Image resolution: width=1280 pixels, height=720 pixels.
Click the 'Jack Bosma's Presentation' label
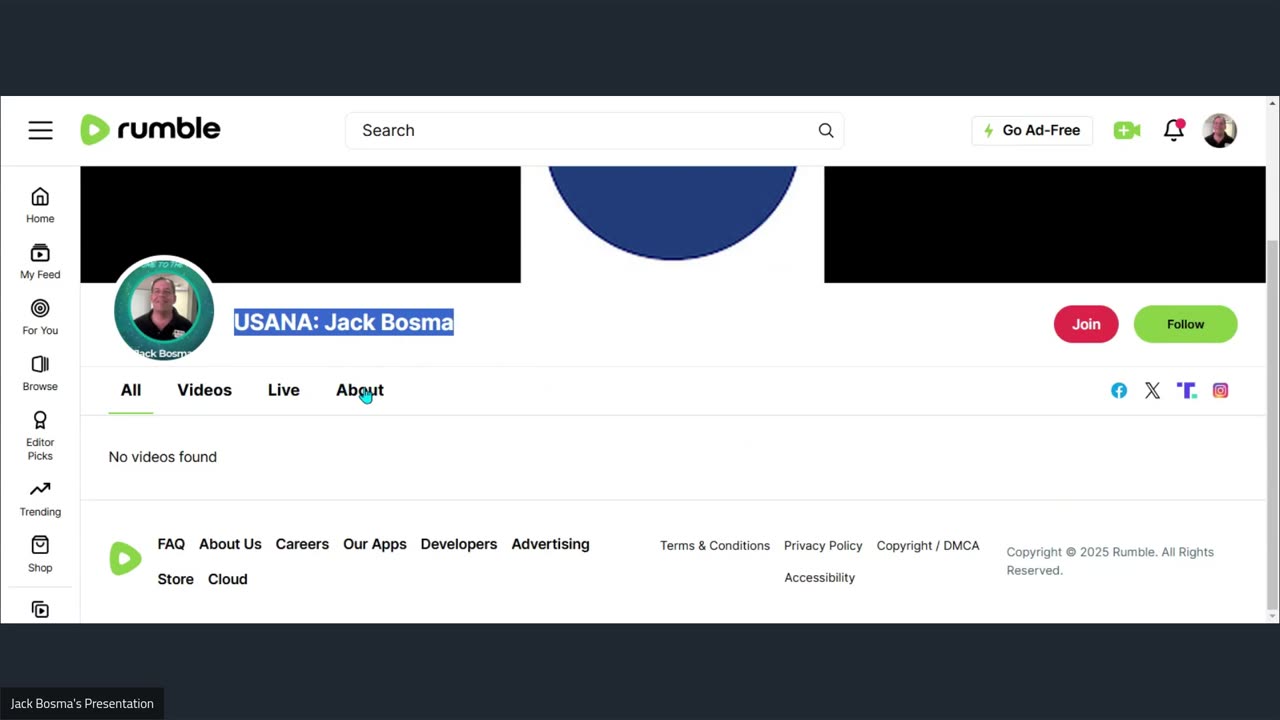coord(82,704)
